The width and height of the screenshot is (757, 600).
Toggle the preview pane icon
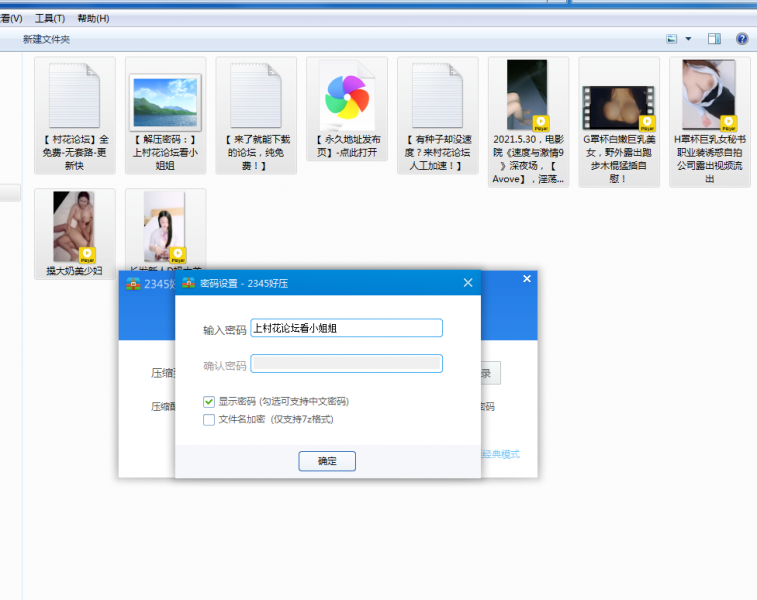[714, 39]
